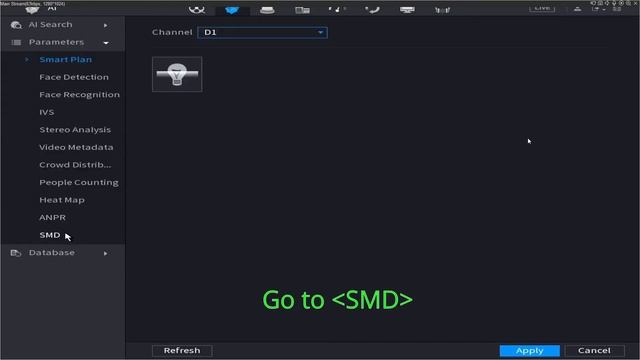
Task: Open the ANPR settings
Action: [52, 218]
